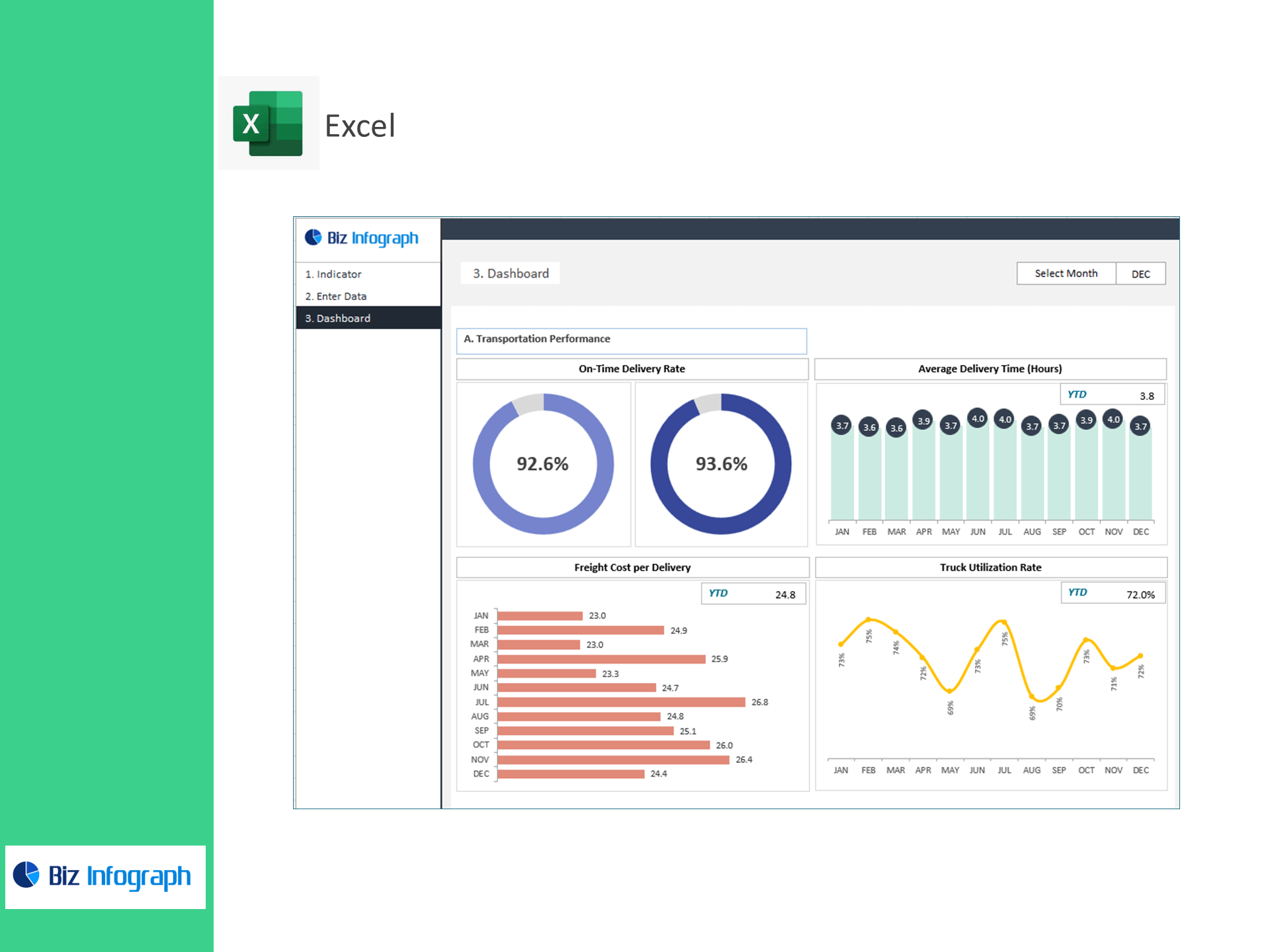Viewport: 1270px width, 952px height.
Task: Click the yellow MAY data point at 69%
Action: pyautogui.click(x=950, y=692)
